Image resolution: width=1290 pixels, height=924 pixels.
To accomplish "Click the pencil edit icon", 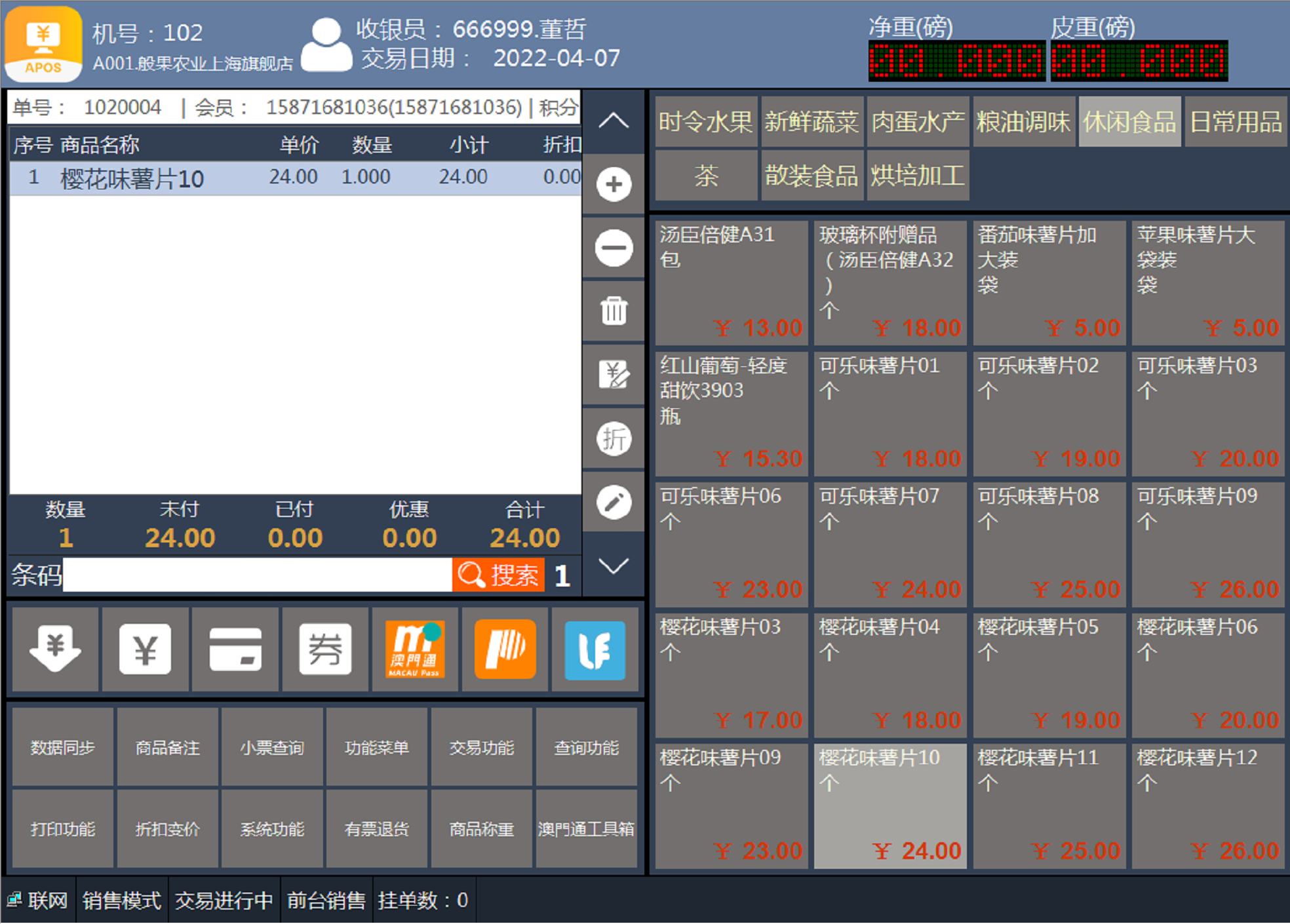I will coord(614,502).
